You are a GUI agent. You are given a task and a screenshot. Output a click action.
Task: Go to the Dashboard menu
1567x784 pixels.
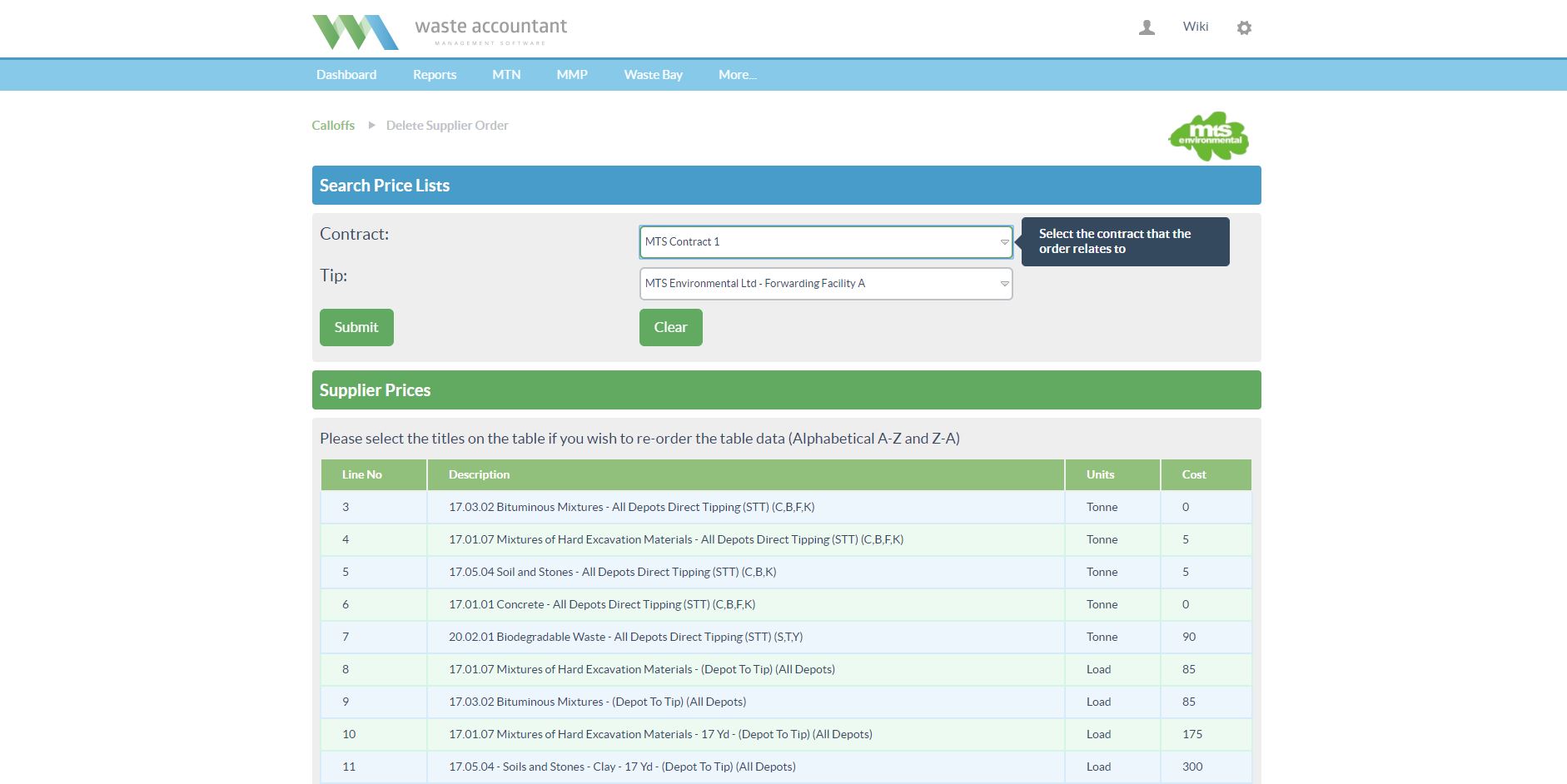(346, 75)
